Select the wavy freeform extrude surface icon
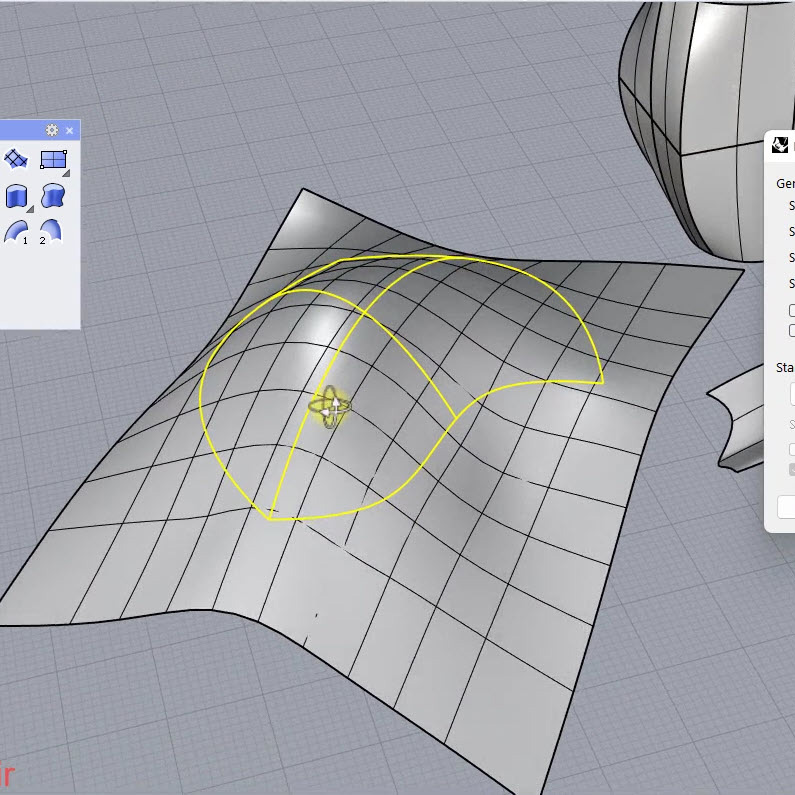This screenshot has width=795, height=795. click(52, 195)
